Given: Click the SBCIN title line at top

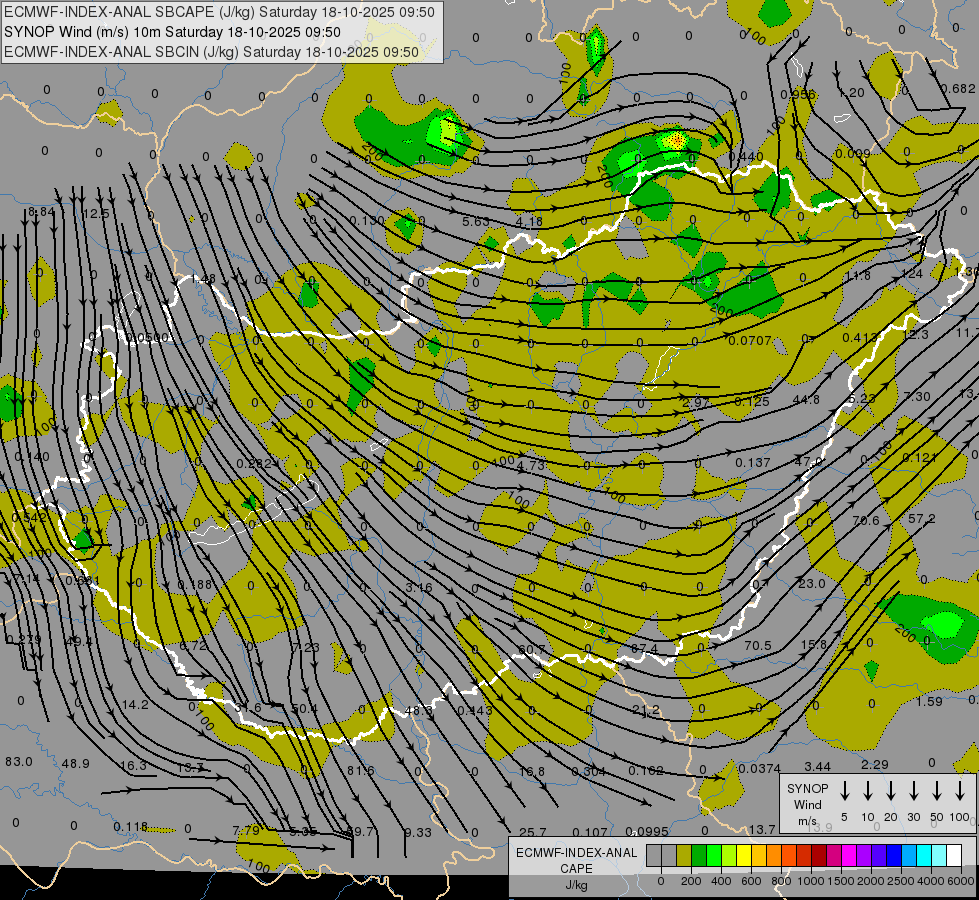Looking at the screenshot, I should pos(211,52).
